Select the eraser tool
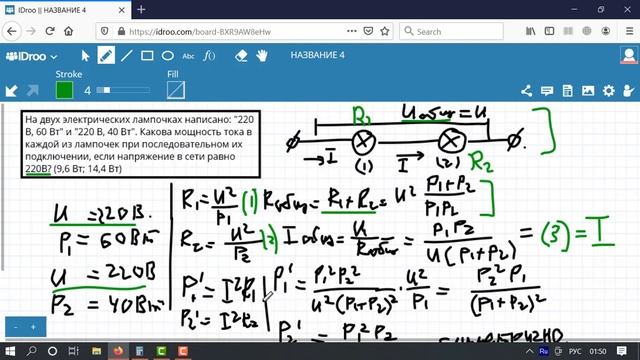This screenshot has height=360, width=640. pos(241,56)
